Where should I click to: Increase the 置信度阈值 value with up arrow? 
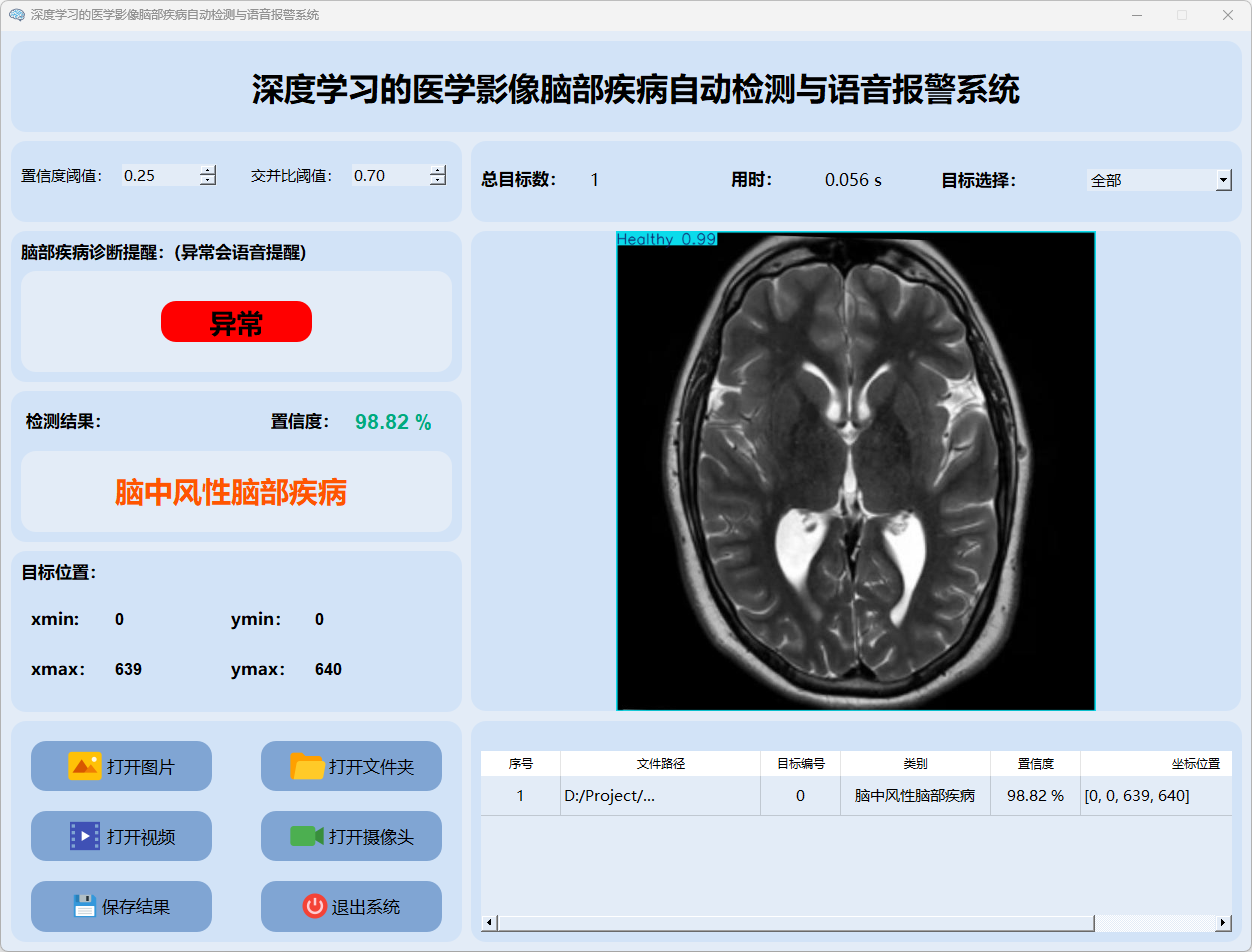coord(208,170)
